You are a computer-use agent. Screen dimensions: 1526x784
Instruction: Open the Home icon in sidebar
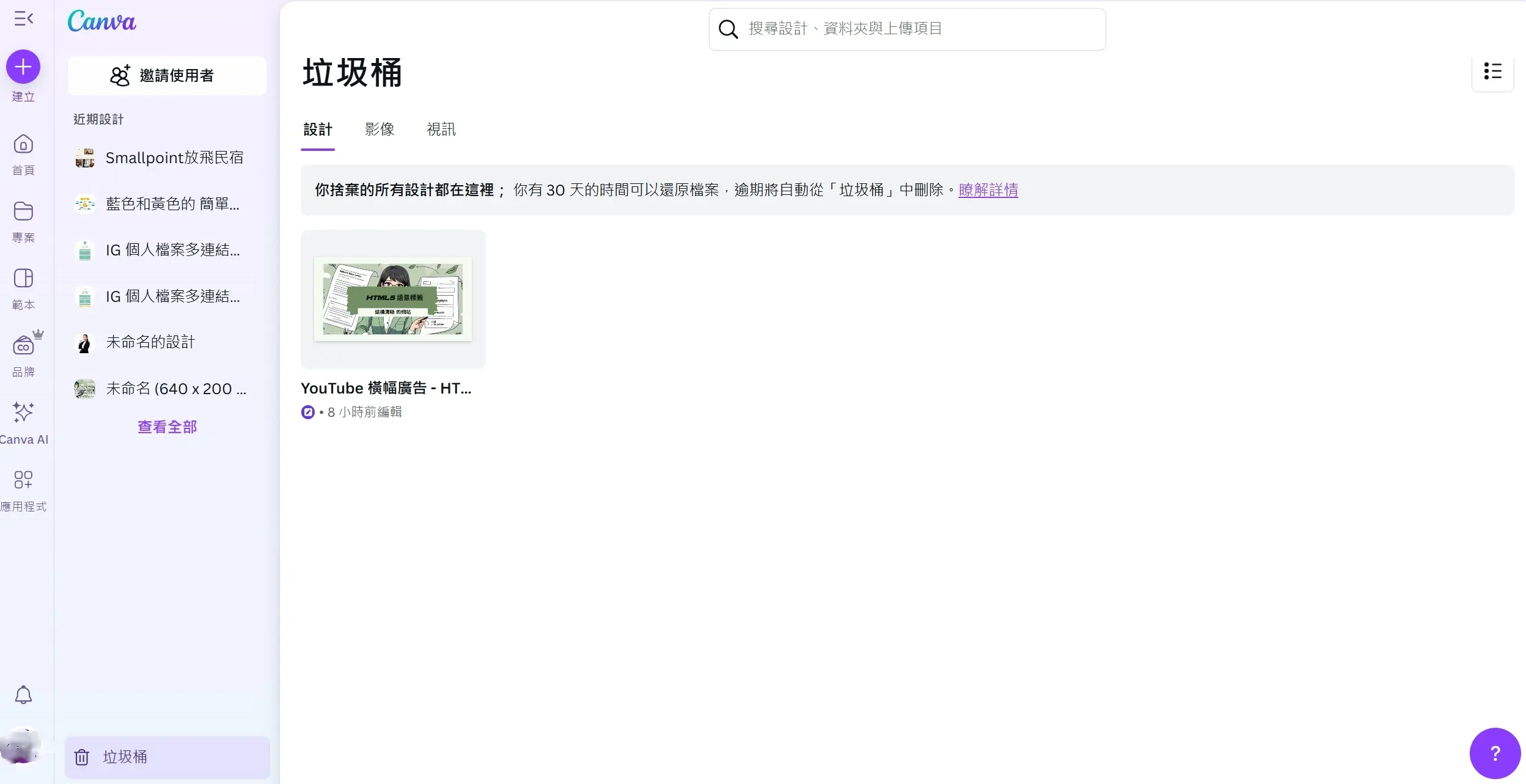click(x=23, y=145)
